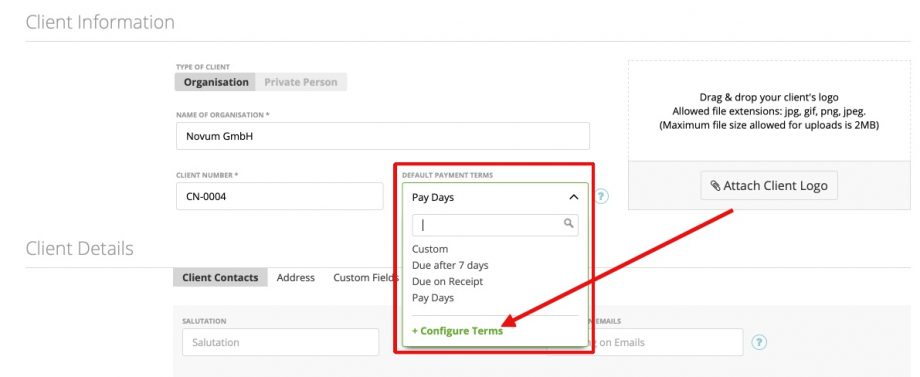The height and width of the screenshot is (377, 920).
Task: Click the chevron arrow on Pay Days dropdown
Action: pyautogui.click(x=574, y=198)
